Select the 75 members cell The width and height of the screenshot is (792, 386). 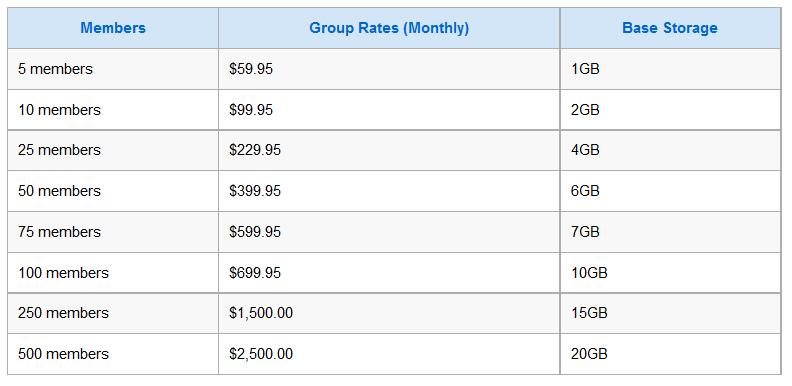[x=113, y=232]
